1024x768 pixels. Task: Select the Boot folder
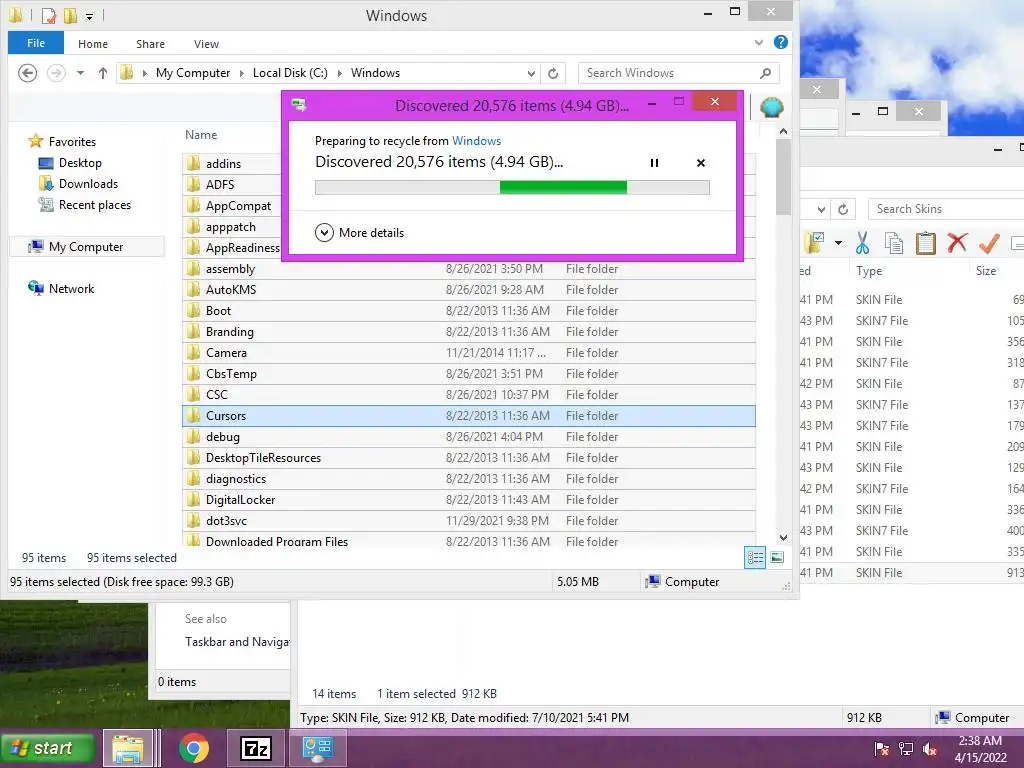click(x=469, y=311)
